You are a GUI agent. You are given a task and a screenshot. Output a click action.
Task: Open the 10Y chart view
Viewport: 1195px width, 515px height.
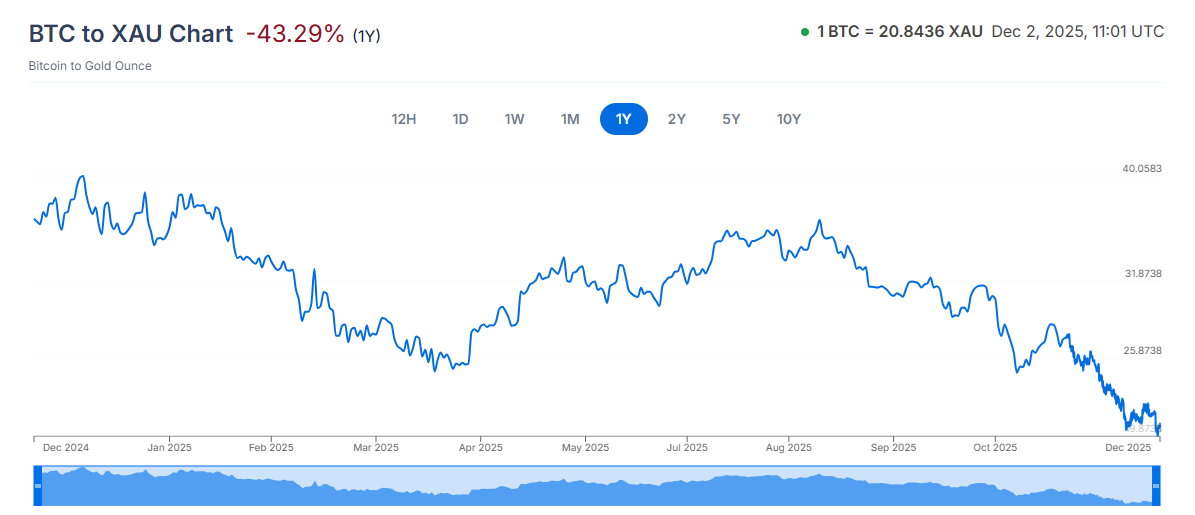[x=789, y=119]
